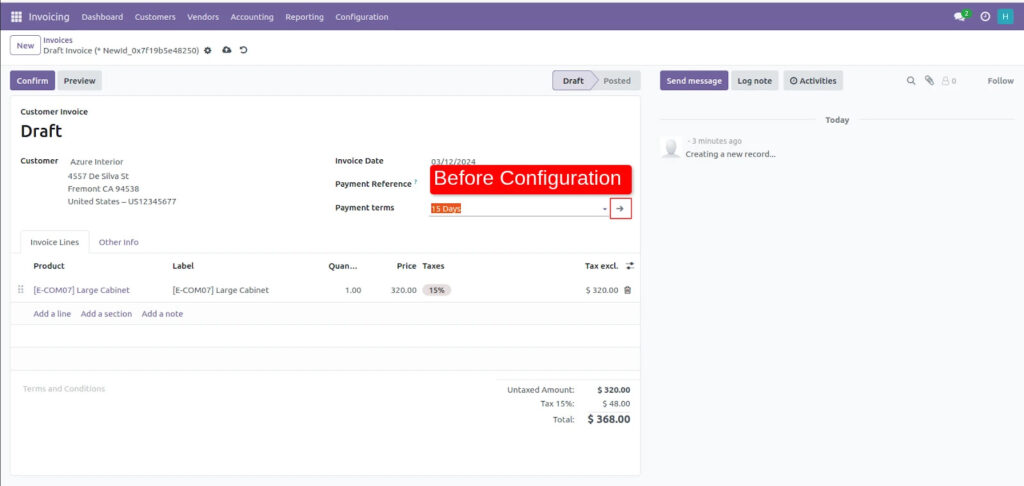Image resolution: width=1024 pixels, height=486 pixels.
Task: Click the gear actions icon beside Draft Invoice
Action: [x=208, y=50]
